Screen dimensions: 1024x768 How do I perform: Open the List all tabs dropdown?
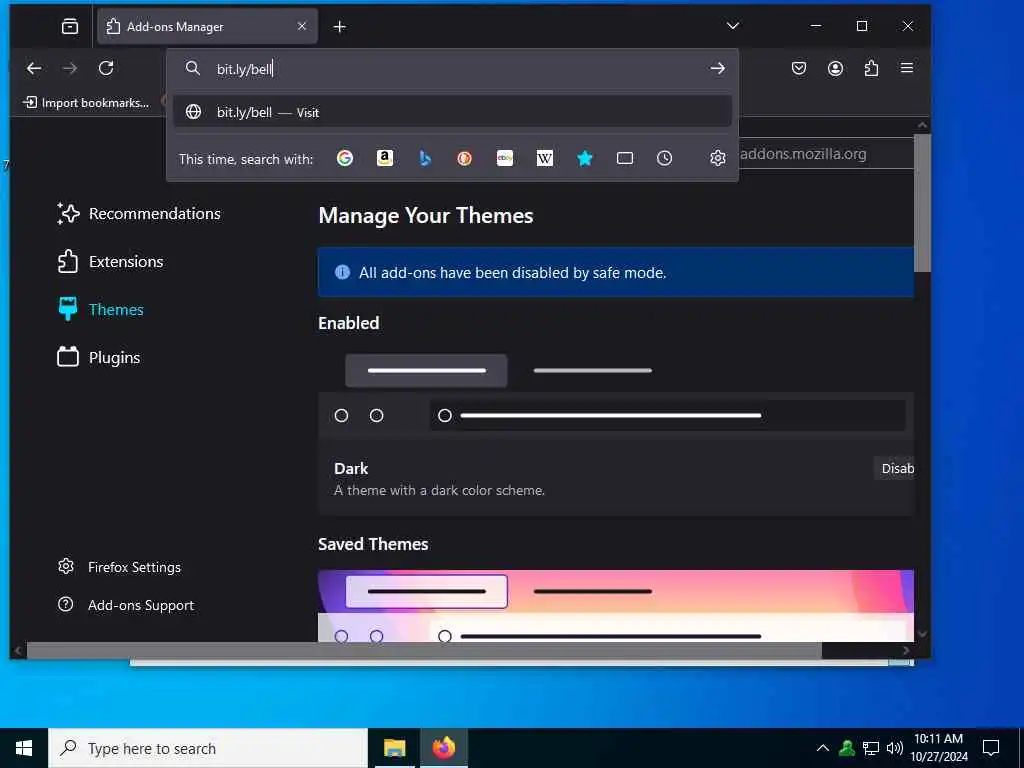point(733,26)
